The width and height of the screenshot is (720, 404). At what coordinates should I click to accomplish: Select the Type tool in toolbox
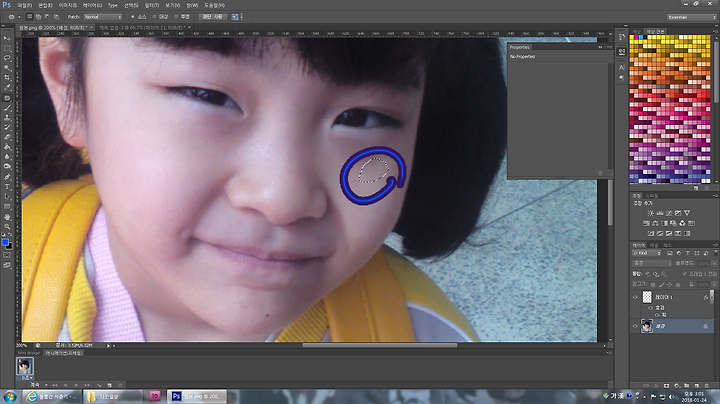[x=7, y=187]
